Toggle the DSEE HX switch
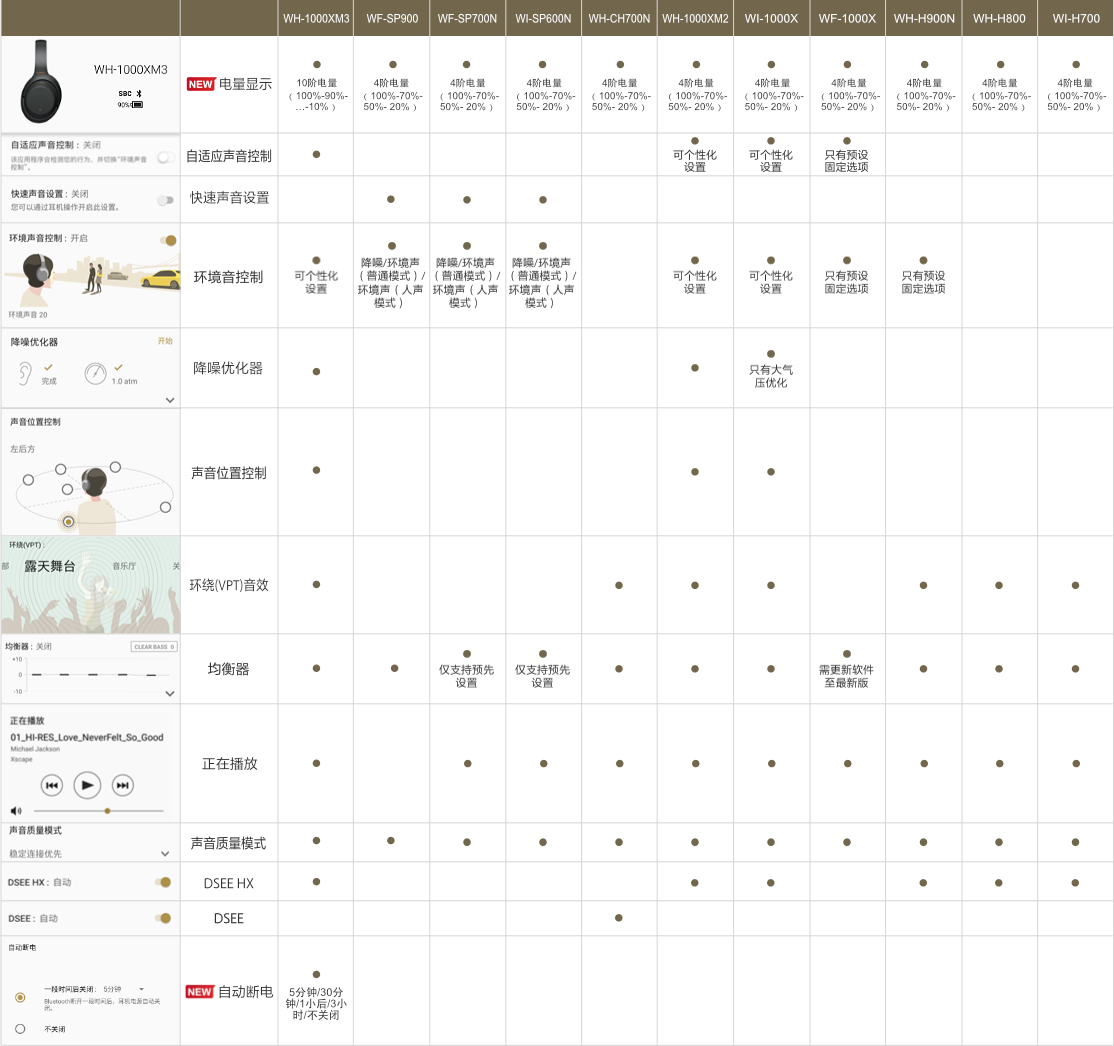 pyautogui.click(x=163, y=883)
